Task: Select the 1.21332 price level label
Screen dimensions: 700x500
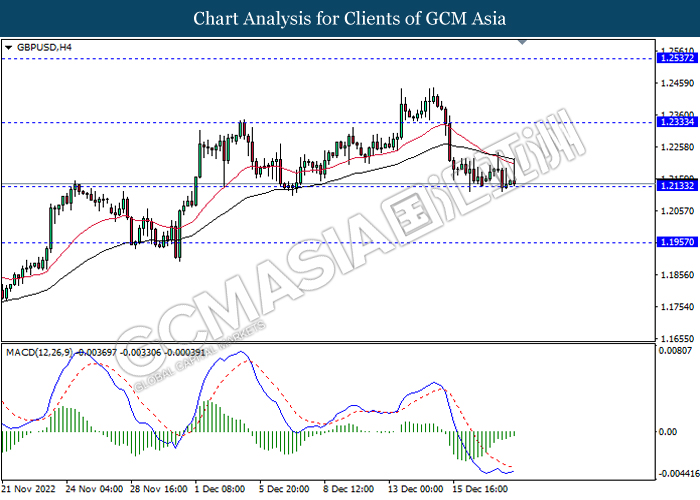Action: coord(677,186)
